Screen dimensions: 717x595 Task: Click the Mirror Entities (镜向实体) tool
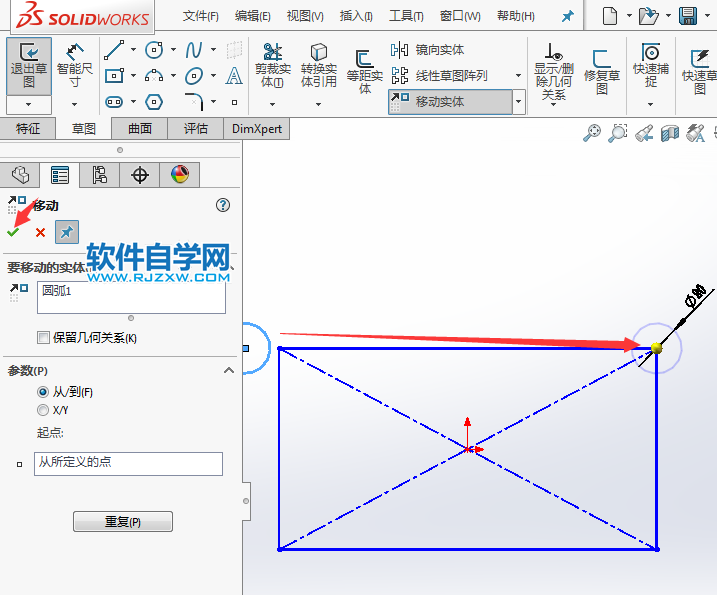click(428, 50)
